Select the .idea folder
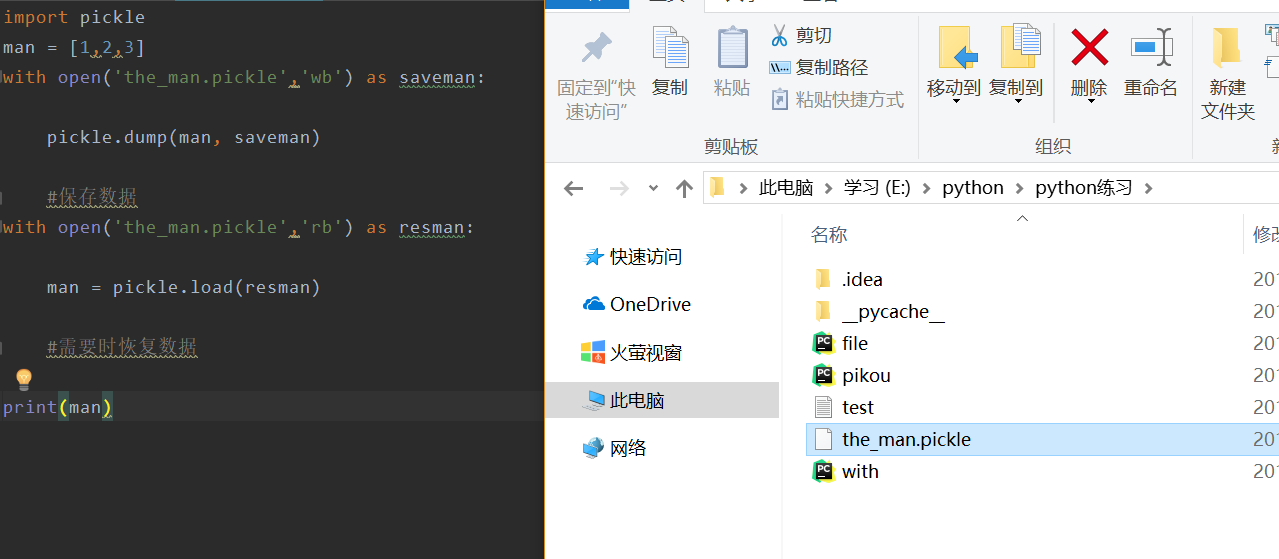Screen dimensions: 1279x559 point(849,279)
